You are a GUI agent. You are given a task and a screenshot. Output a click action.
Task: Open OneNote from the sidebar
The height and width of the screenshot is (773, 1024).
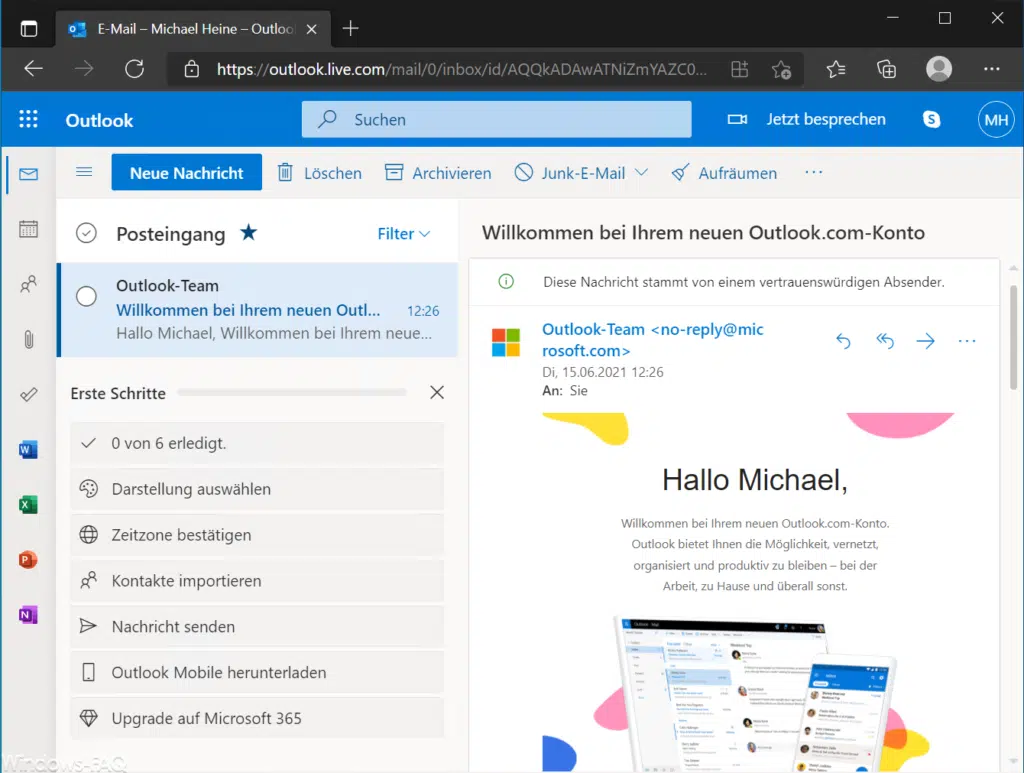coord(27,614)
